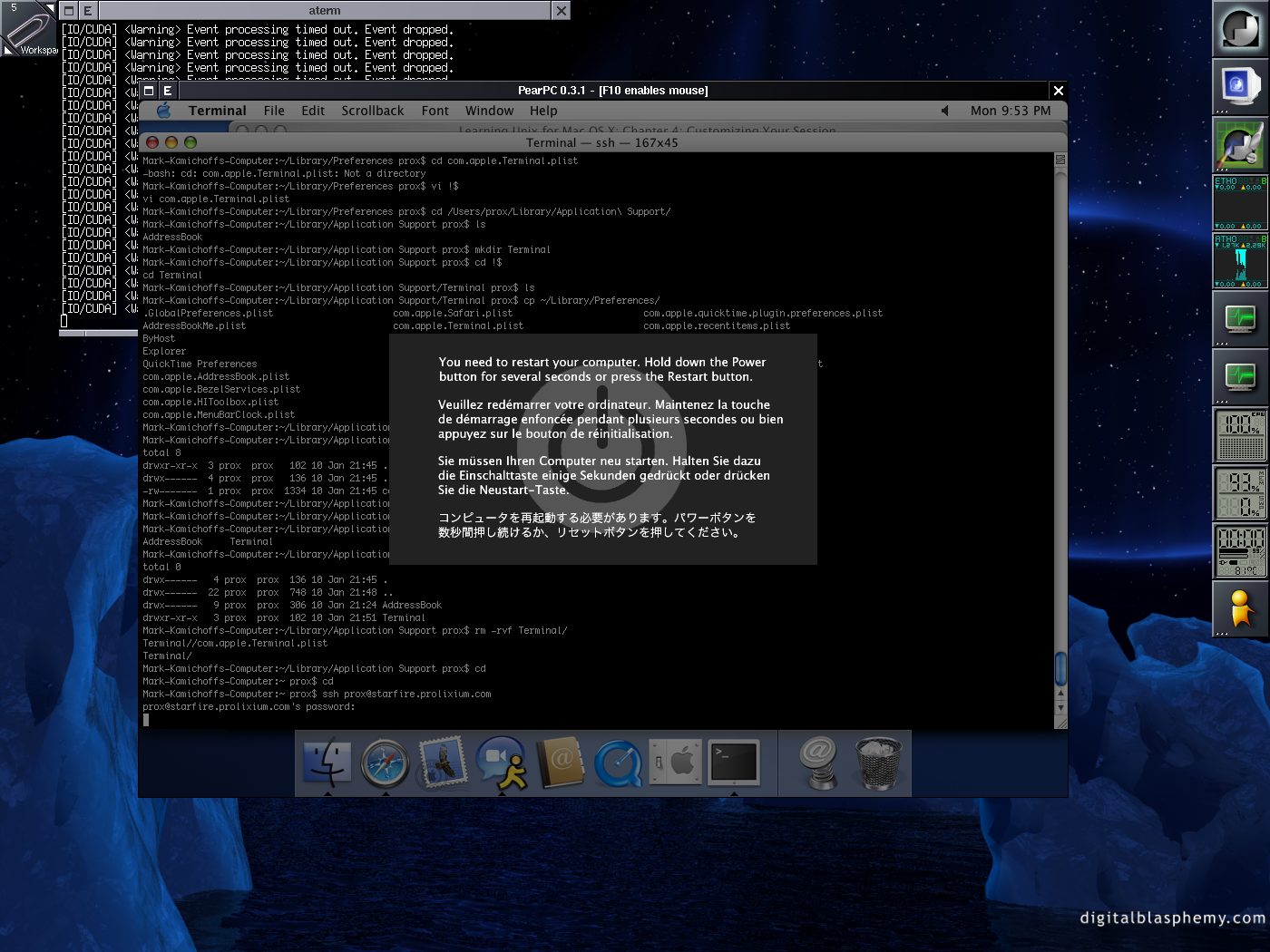
Task: Open the Terminal application menu
Action: point(217,111)
